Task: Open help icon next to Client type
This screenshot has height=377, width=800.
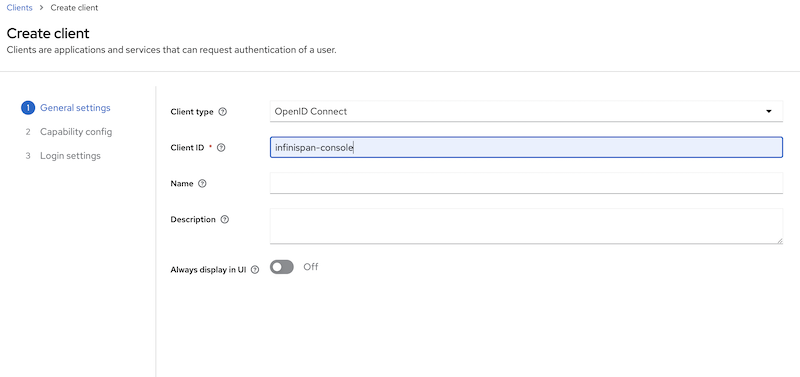Action: (222, 112)
